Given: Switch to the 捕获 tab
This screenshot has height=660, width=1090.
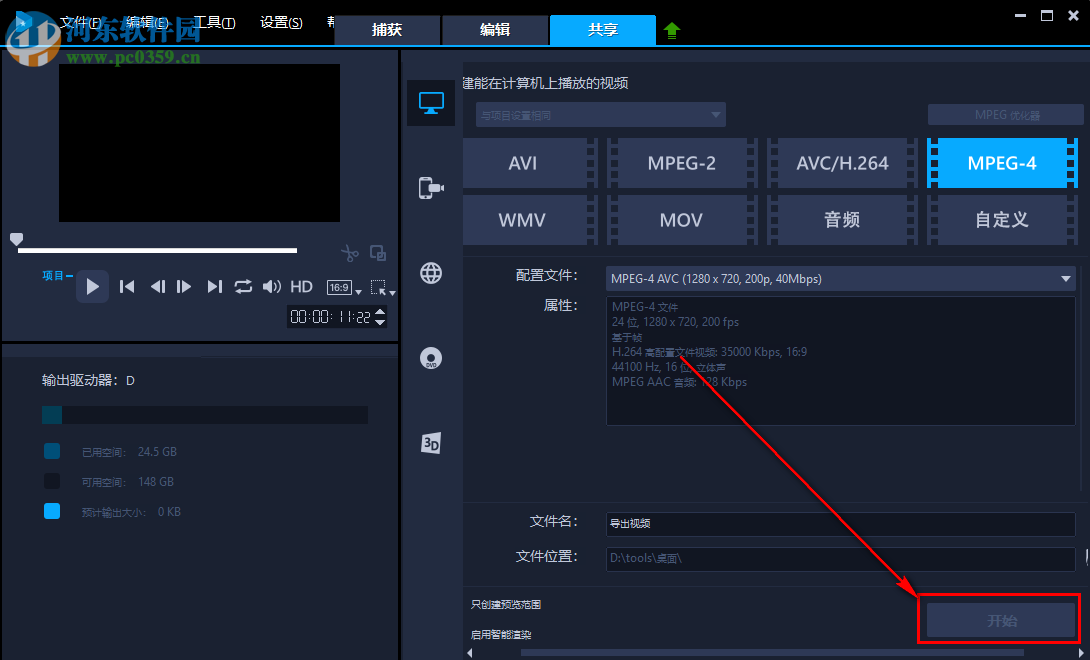Looking at the screenshot, I should click(x=387, y=30).
